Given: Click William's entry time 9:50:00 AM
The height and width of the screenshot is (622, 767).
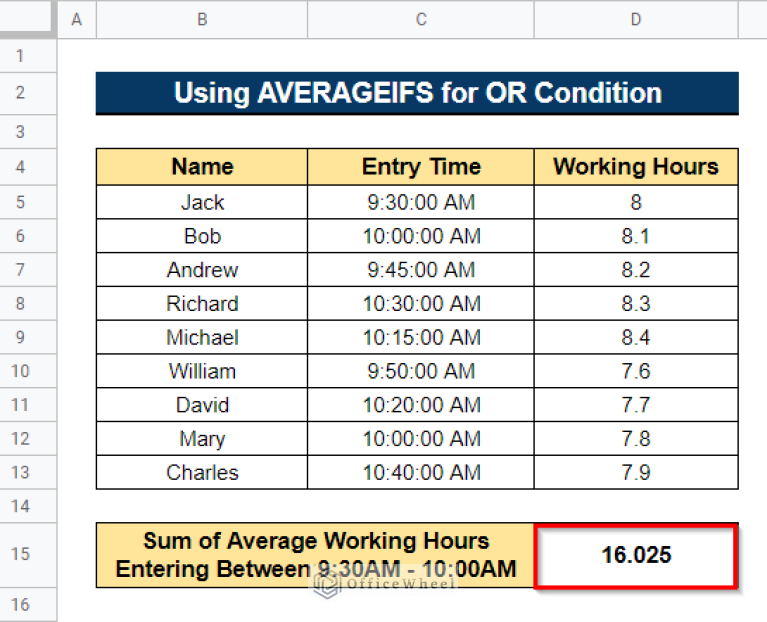Looking at the screenshot, I should click(421, 371).
